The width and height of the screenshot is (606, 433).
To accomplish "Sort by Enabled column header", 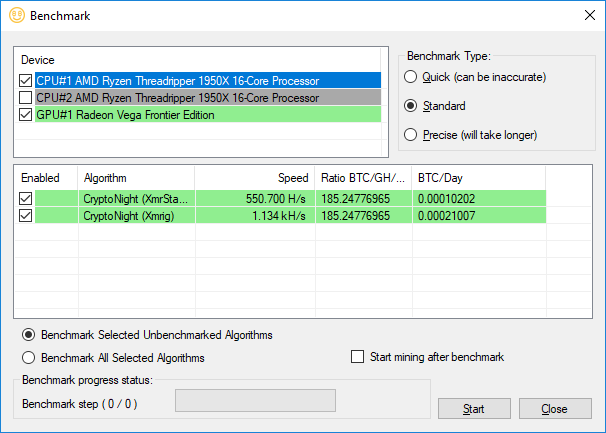I will click(46, 178).
